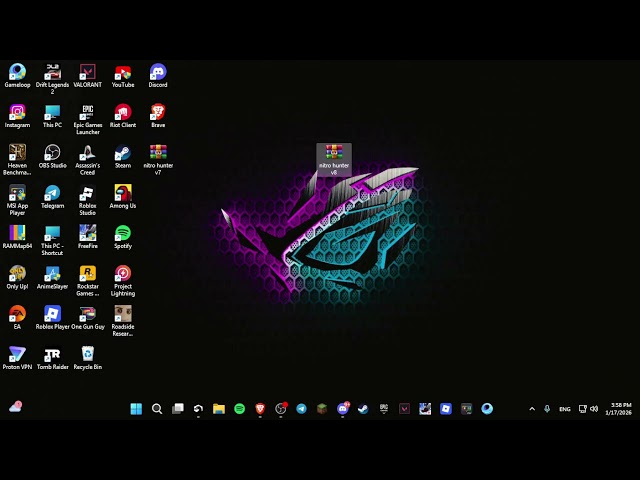Select the EA desktop shortcut
640x480 pixels.
point(17,318)
